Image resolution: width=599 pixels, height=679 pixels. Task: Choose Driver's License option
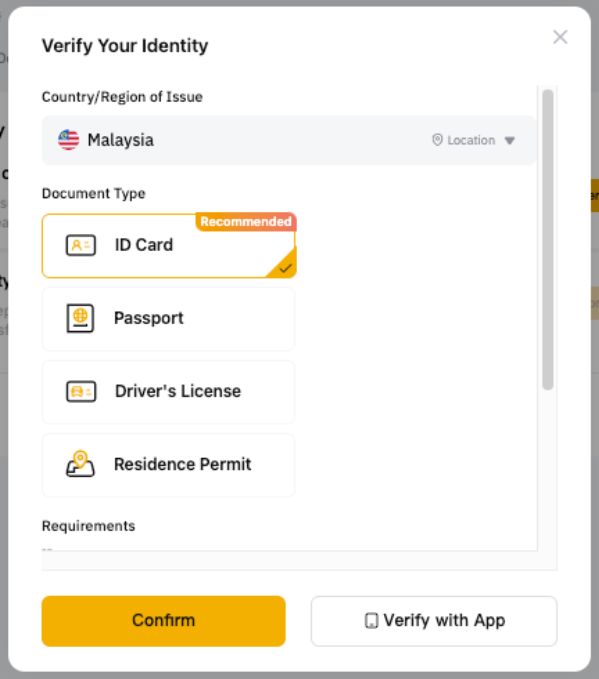click(x=168, y=392)
